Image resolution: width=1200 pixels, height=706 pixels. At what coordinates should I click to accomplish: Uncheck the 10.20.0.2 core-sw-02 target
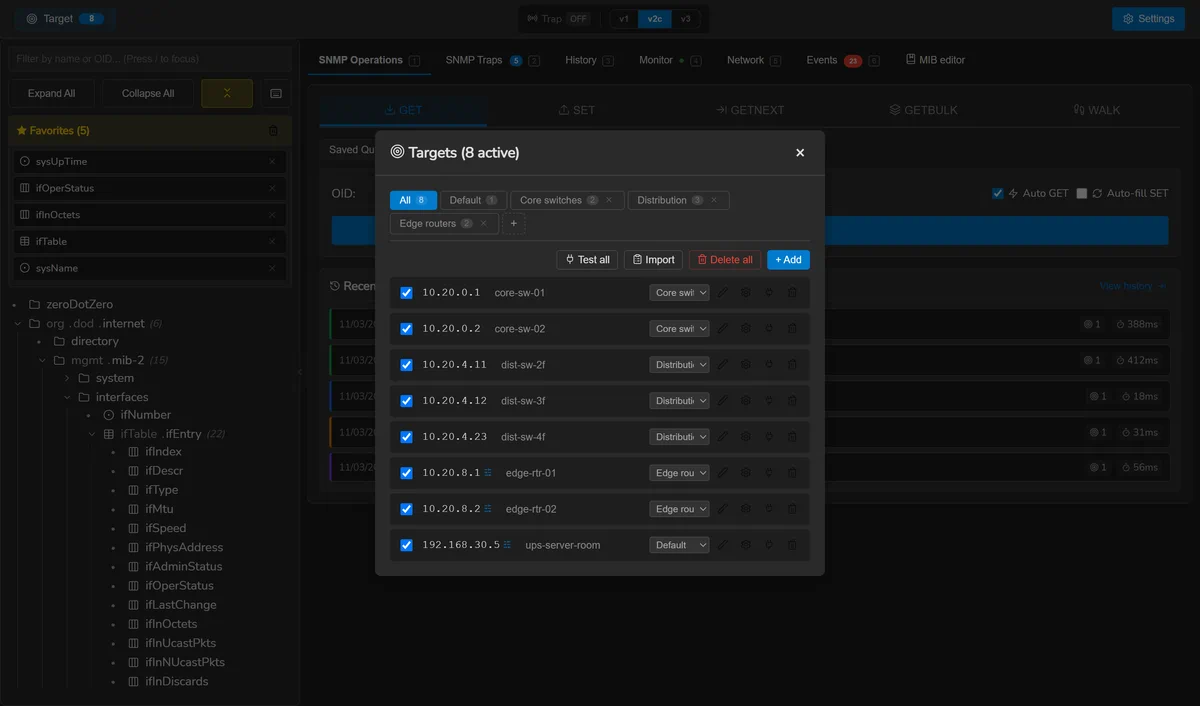406,329
